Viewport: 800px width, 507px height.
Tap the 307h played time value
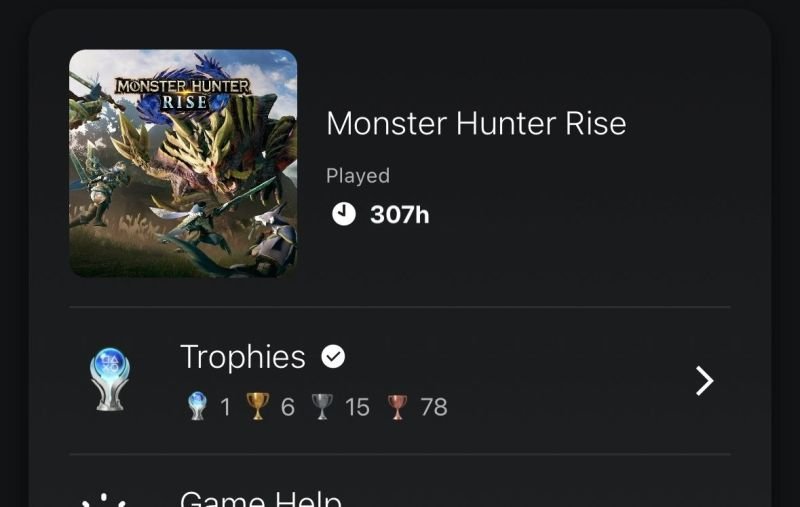(x=399, y=214)
